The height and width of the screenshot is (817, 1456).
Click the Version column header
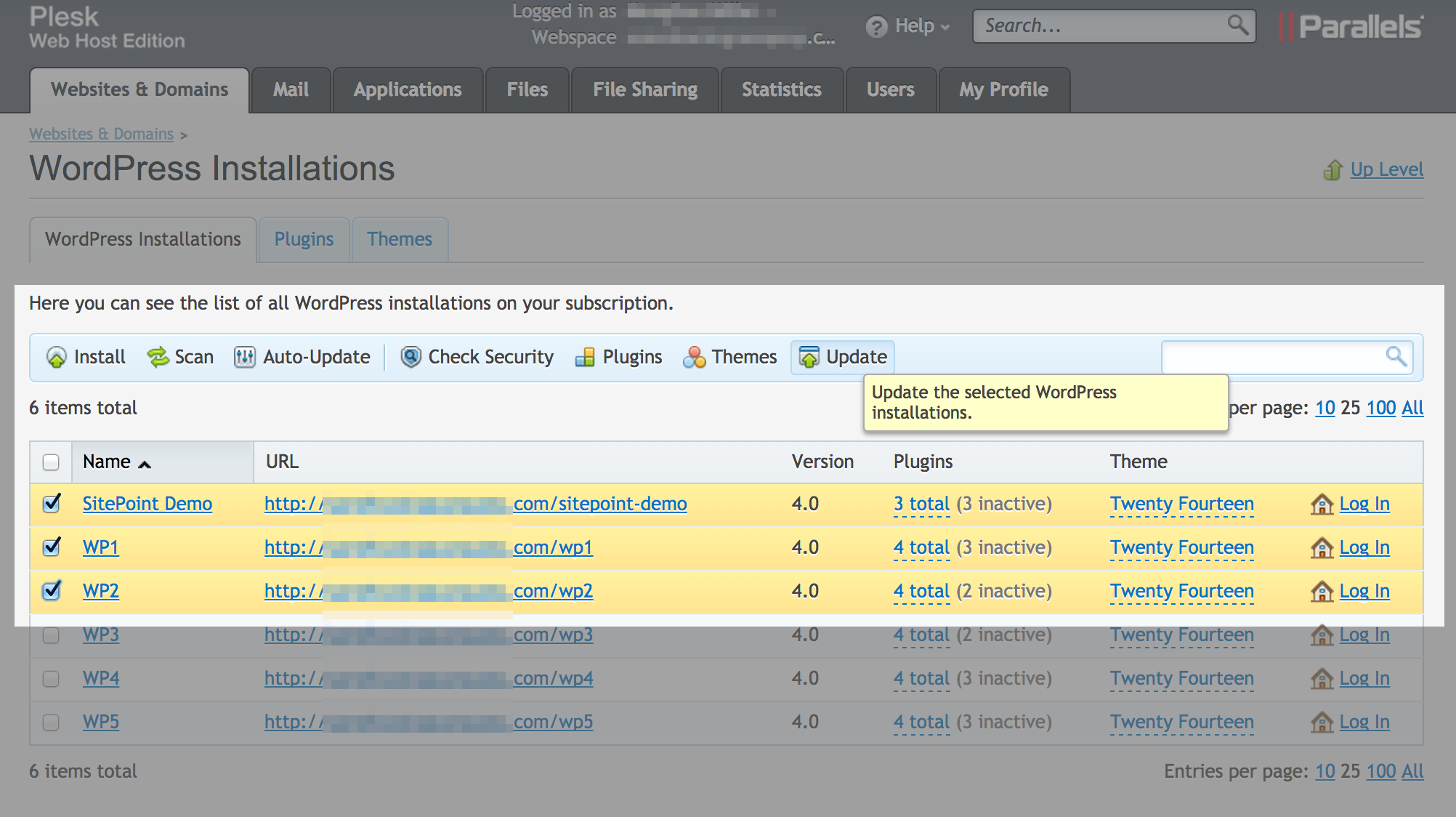(x=822, y=462)
